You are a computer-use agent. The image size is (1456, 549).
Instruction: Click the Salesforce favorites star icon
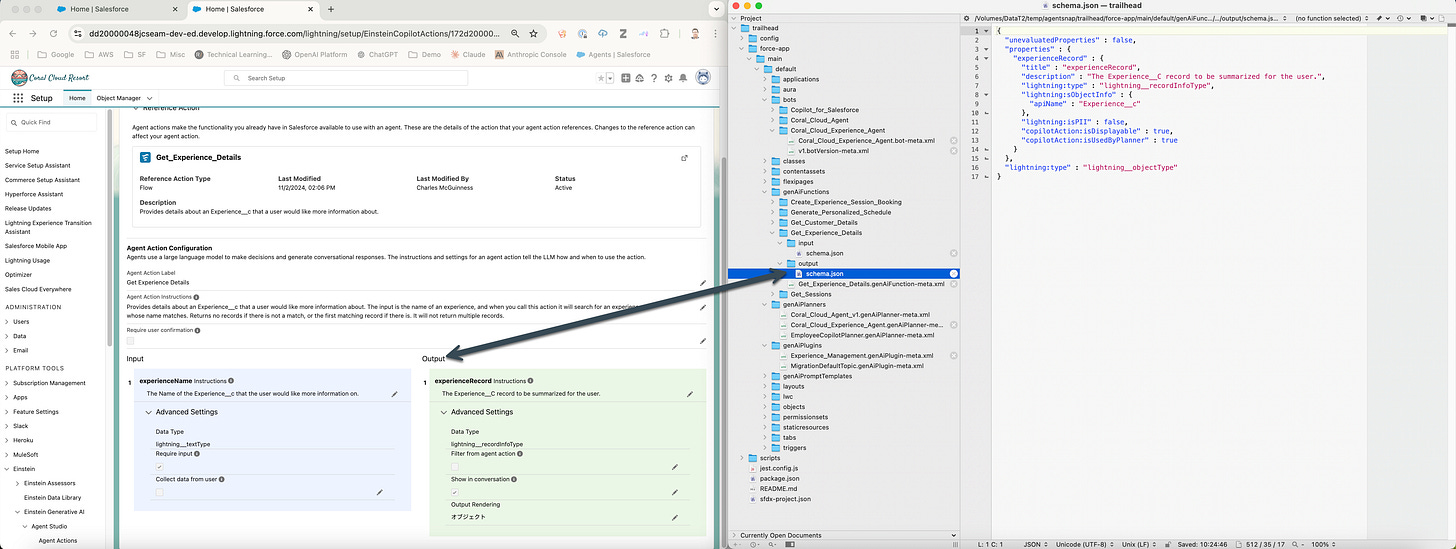click(x=600, y=78)
